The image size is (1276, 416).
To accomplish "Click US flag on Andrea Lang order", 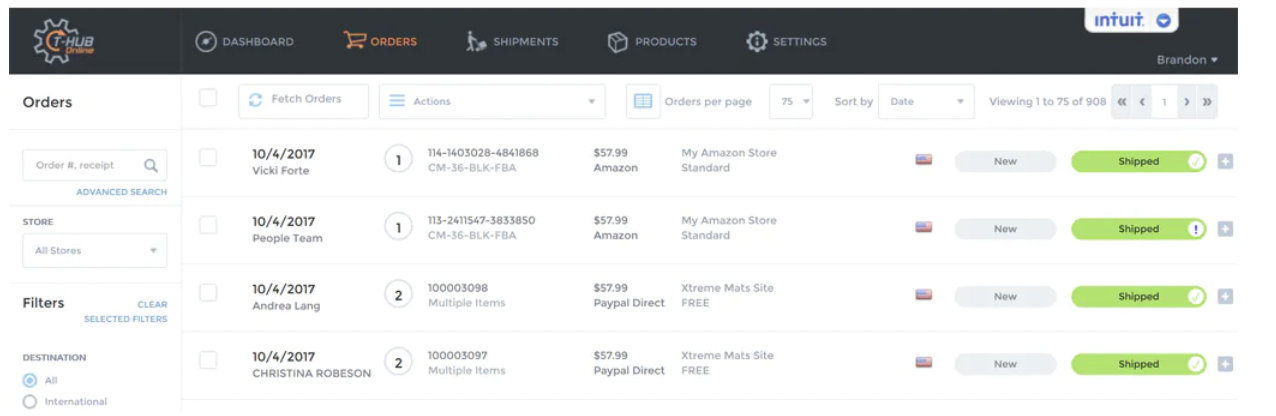I will (924, 295).
